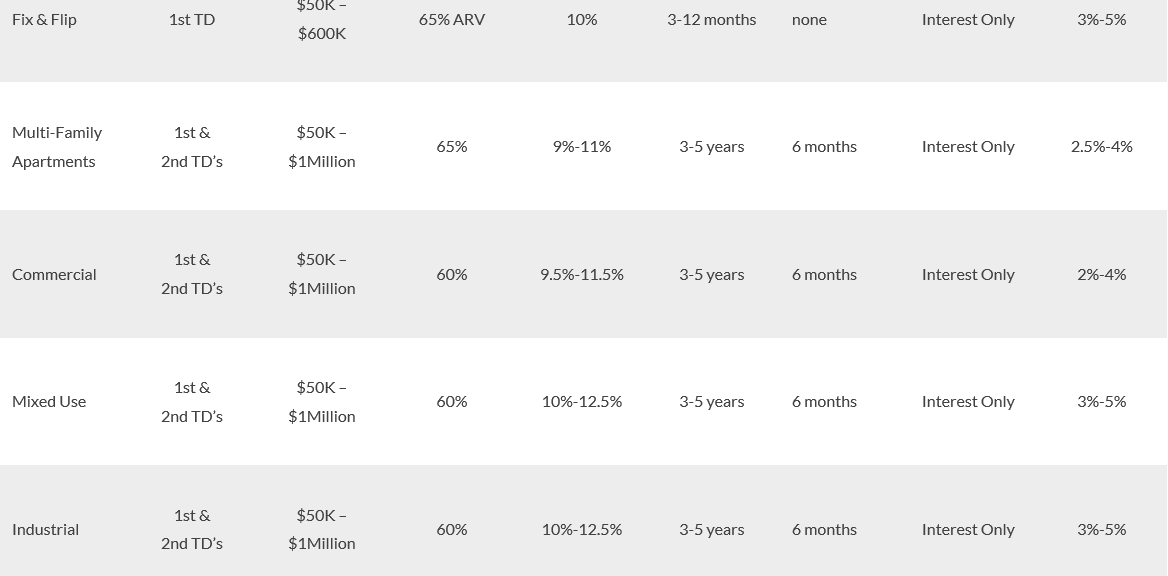Click the Fix & Flip row label
The height and width of the screenshot is (576, 1168).
click(x=44, y=19)
